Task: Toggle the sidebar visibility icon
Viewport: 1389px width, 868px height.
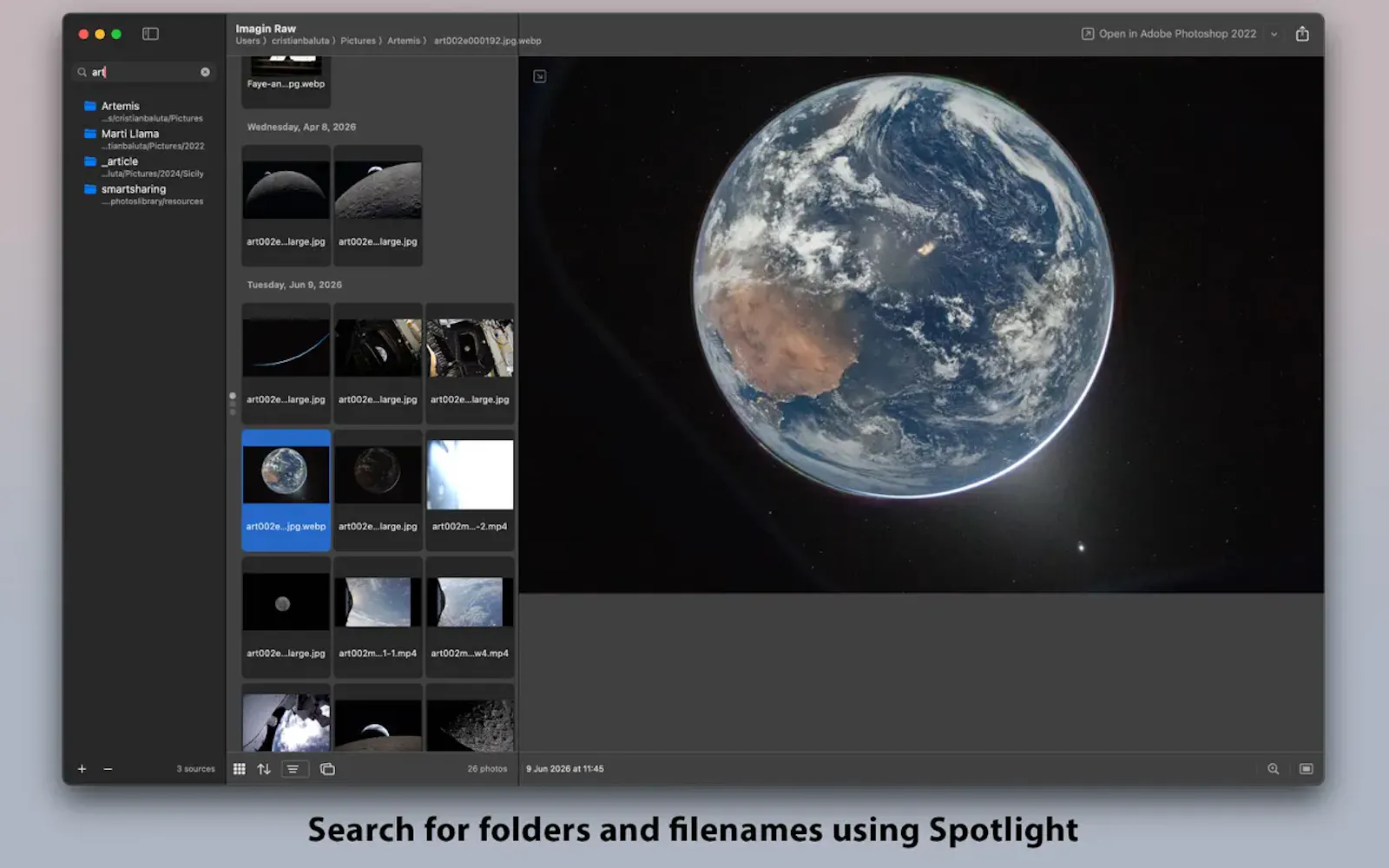Action: point(150,34)
